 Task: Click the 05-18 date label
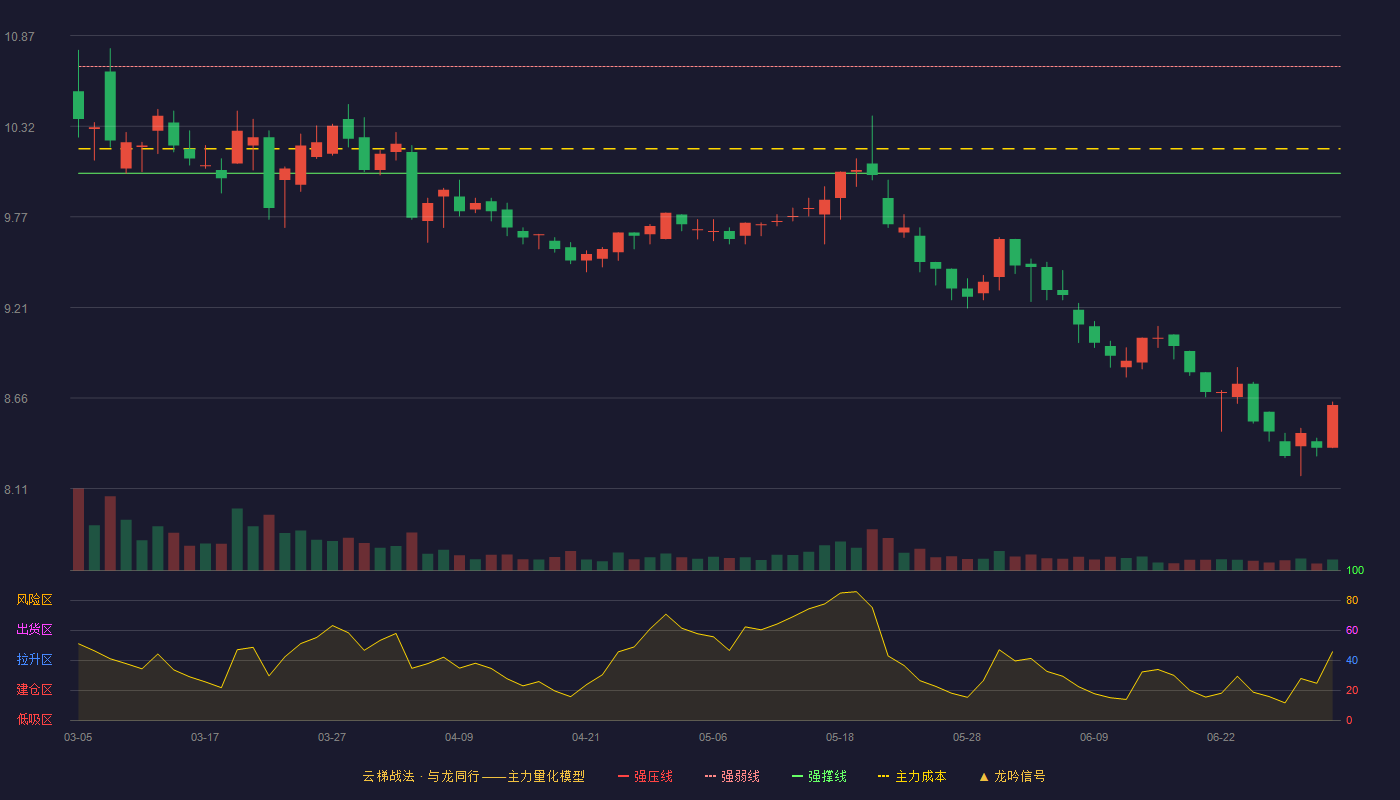(x=840, y=737)
